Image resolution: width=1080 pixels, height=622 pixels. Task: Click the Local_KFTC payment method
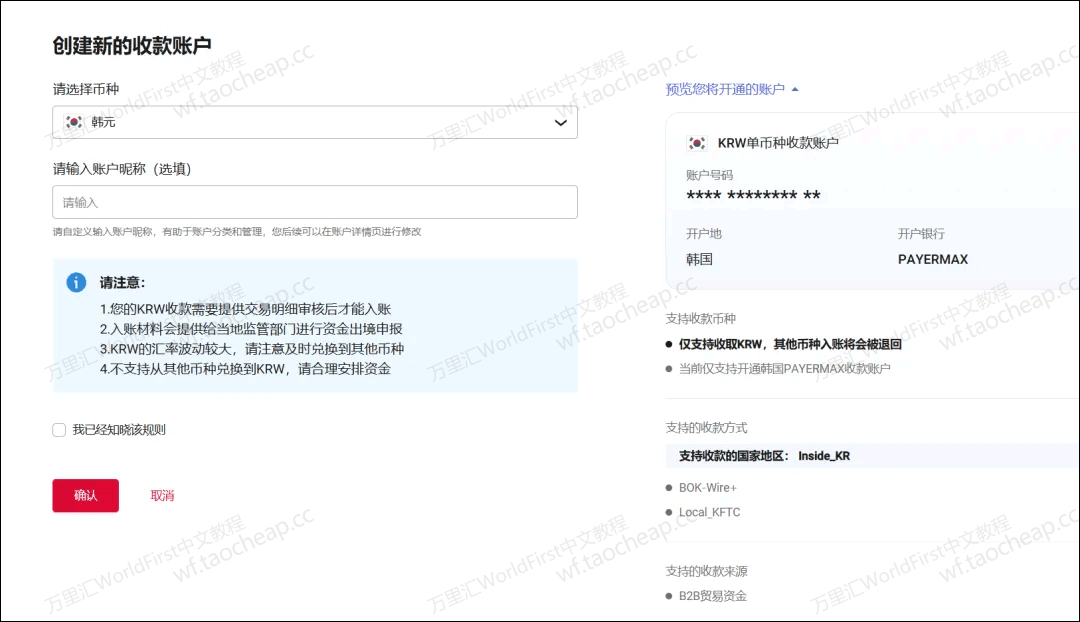coord(709,512)
